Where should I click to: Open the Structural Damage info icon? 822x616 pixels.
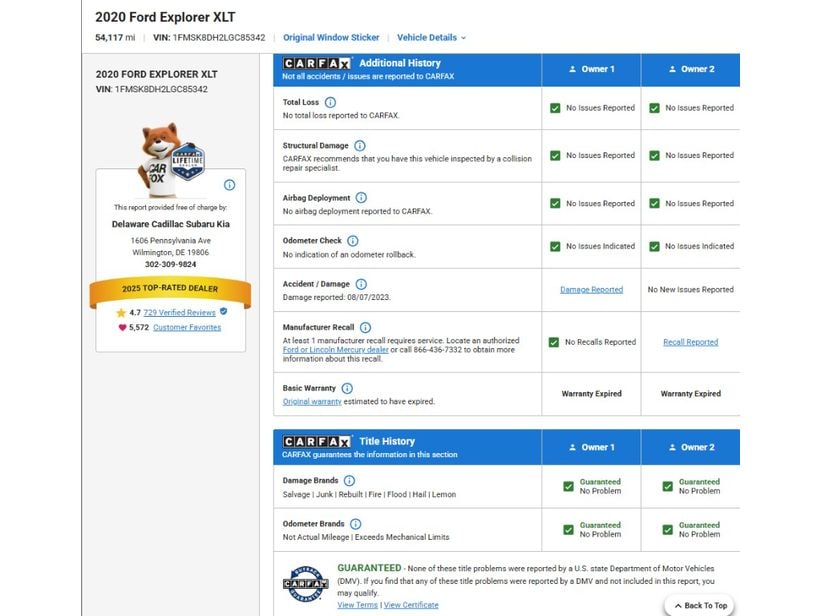coord(360,146)
